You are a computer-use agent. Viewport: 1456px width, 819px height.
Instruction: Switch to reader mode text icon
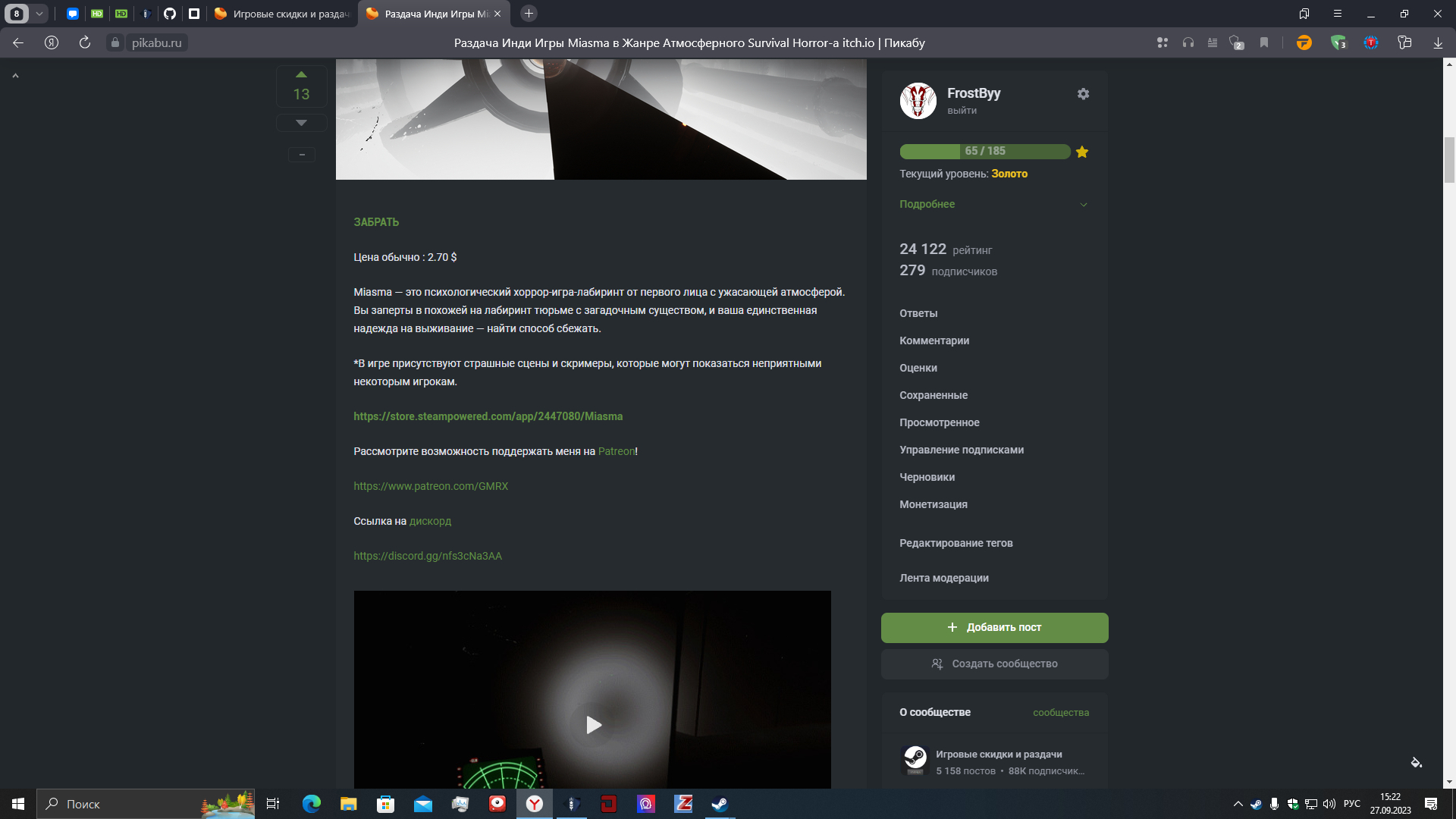[1213, 42]
